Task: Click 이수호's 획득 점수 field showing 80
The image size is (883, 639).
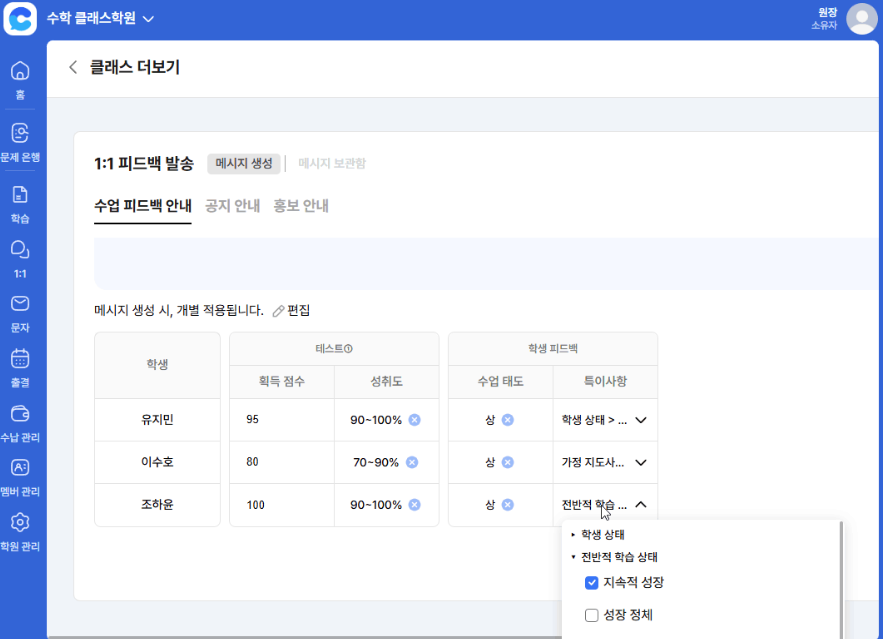Action: [282, 462]
